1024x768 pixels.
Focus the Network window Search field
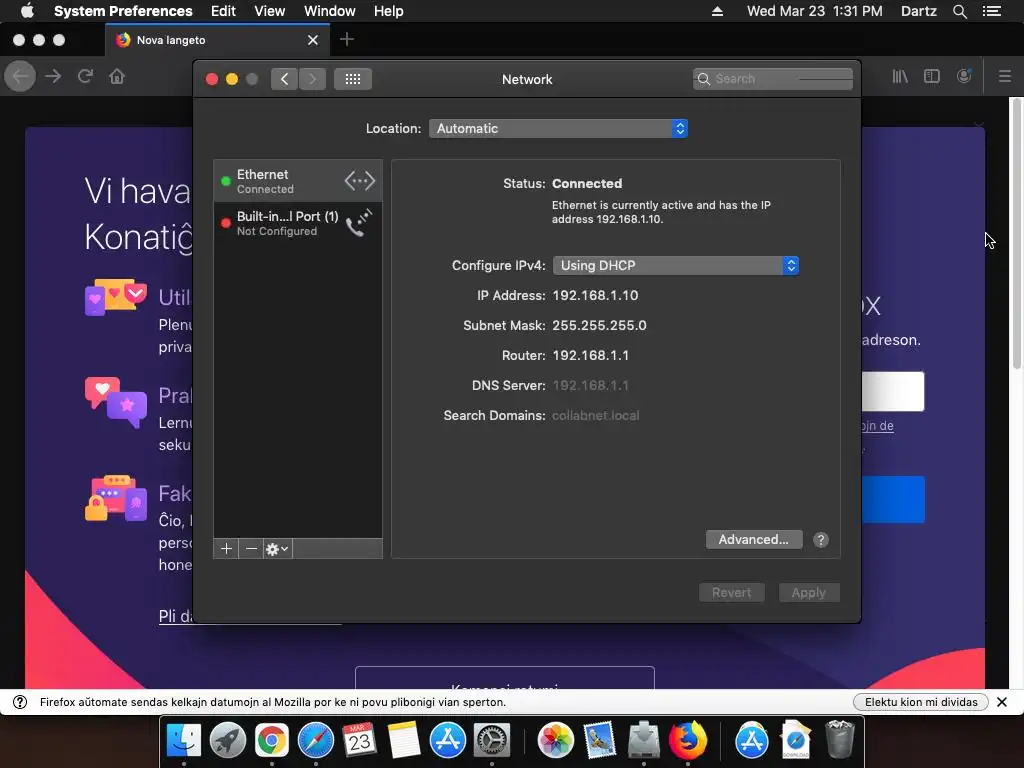pyautogui.click(x=773, y=79)
